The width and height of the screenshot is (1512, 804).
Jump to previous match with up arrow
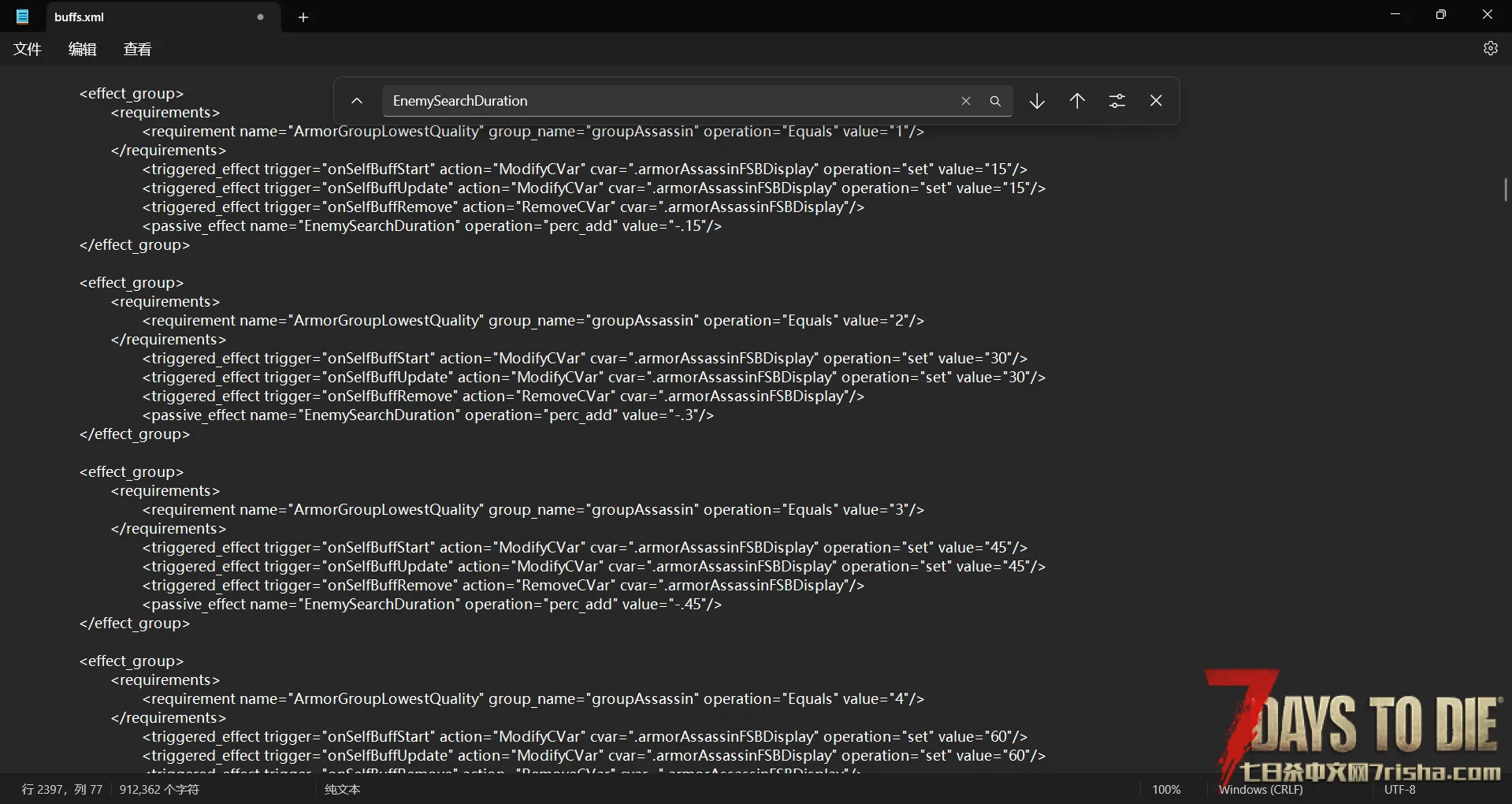(x=1077, y=101)
